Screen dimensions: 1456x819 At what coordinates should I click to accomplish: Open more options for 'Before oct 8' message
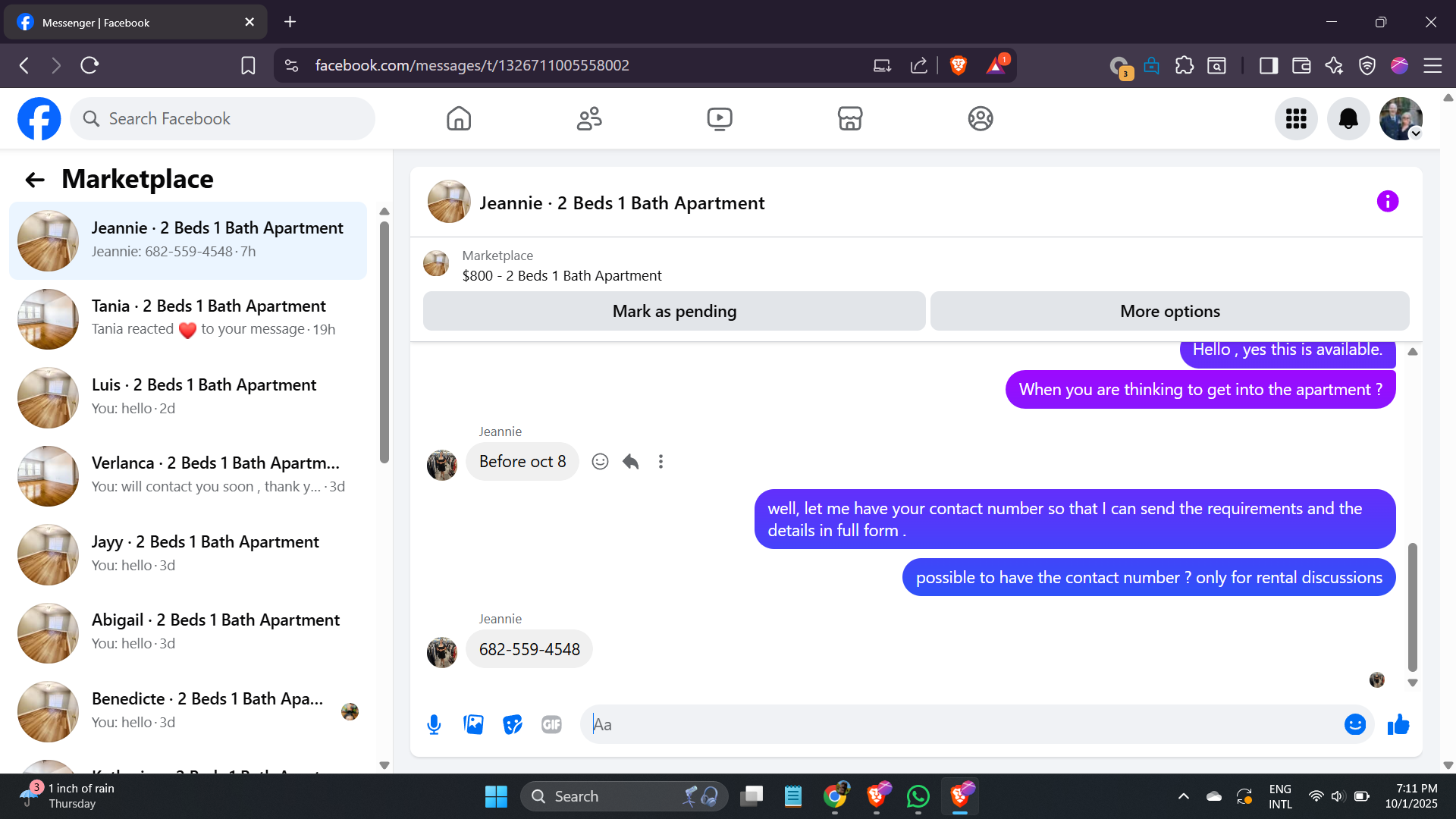pyautogui.click(x=661, y=461)
